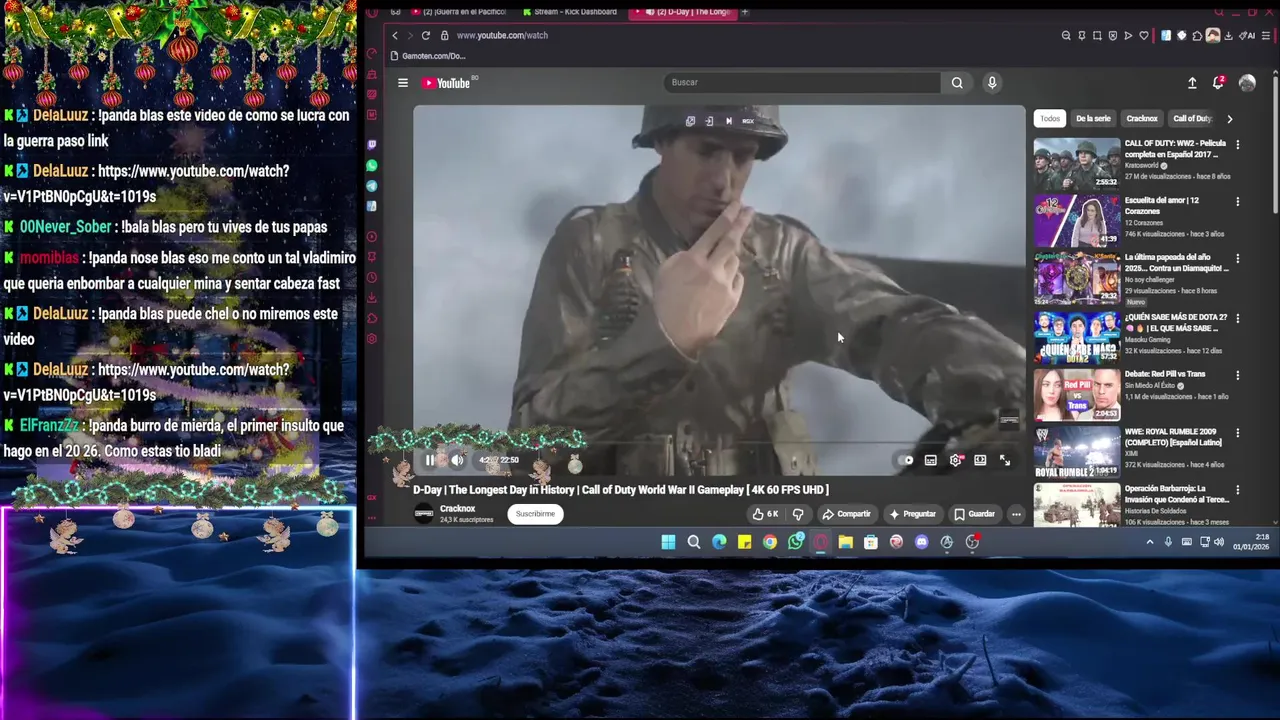This screenshot has height=720, width=1280.
Task: Switch to the Guerra en el Pacífico tab
Action: (x=457, y=12)
